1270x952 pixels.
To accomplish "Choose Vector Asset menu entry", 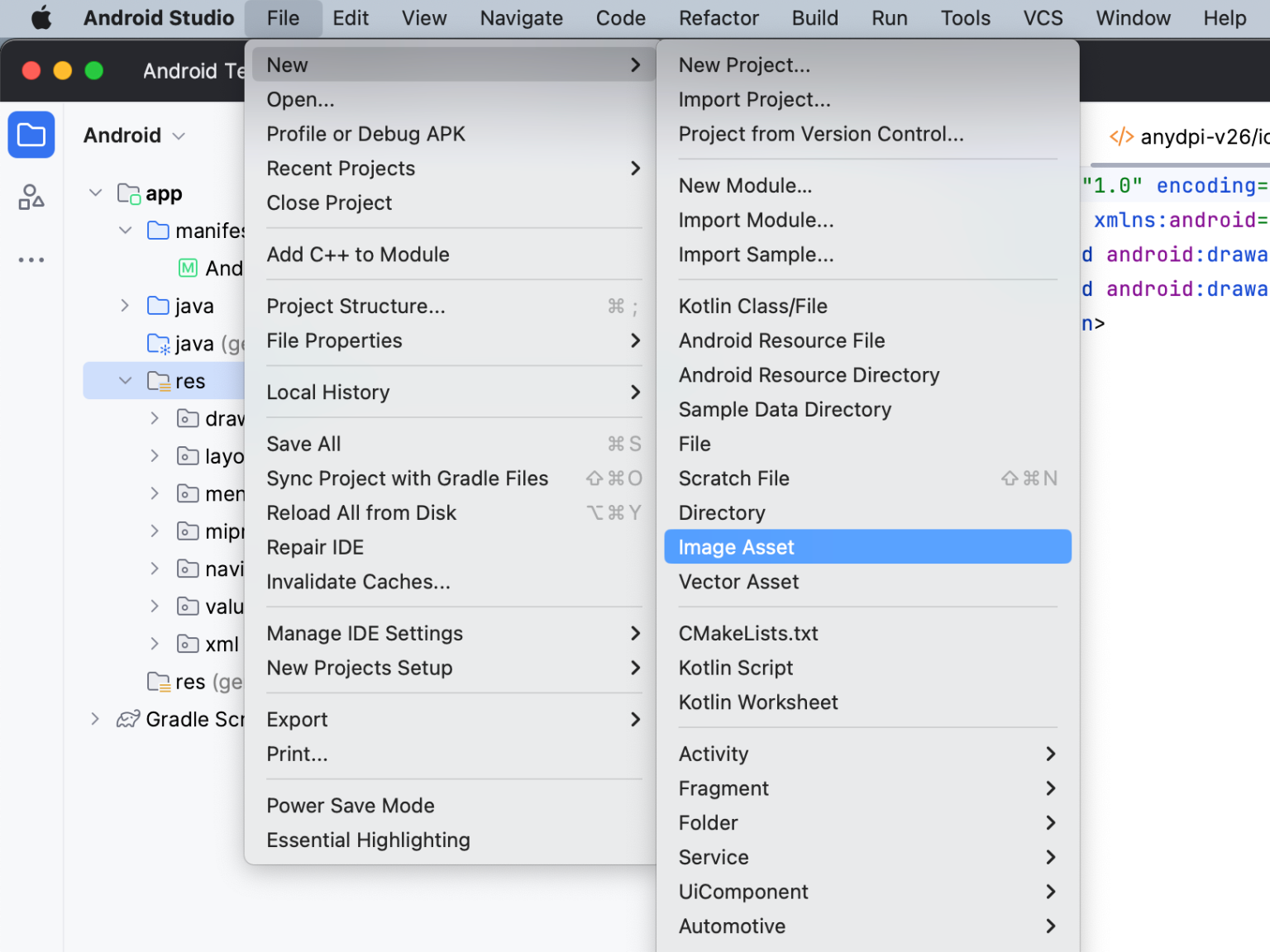I will coord(738,582).
